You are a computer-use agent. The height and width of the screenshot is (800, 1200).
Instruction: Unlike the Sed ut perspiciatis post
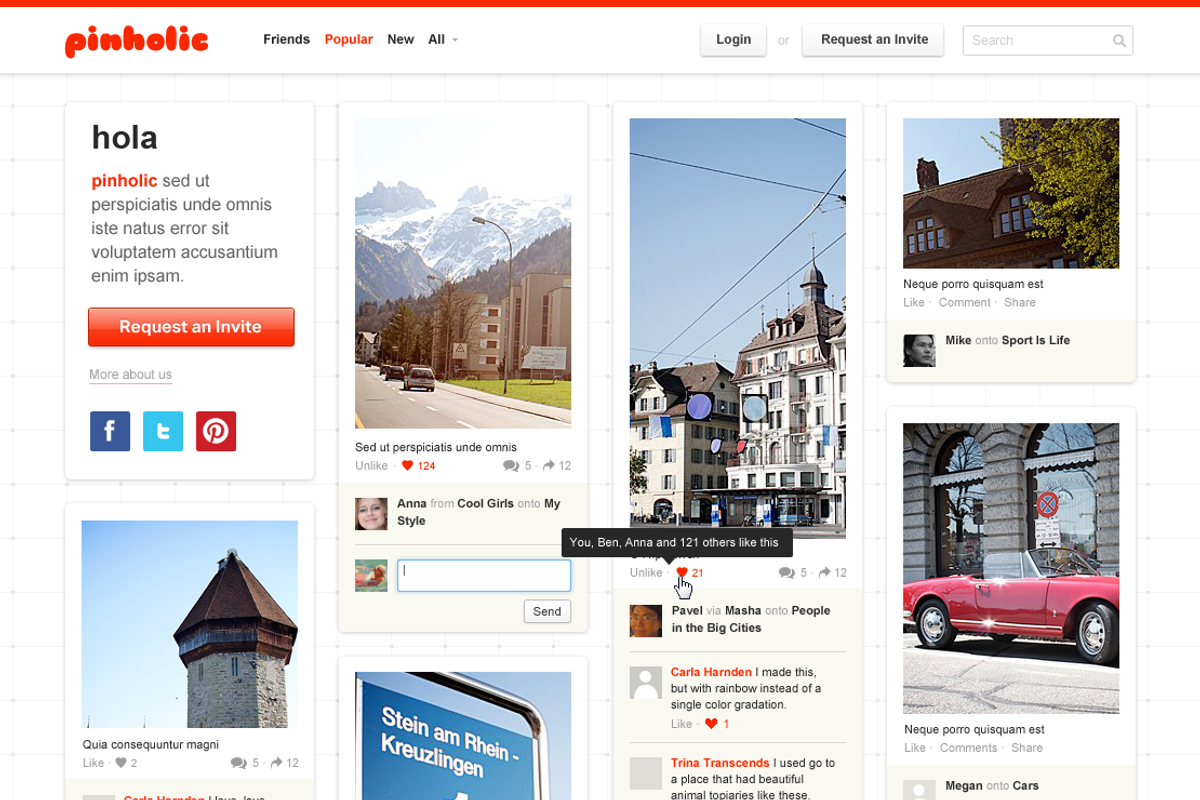(371, 466)
